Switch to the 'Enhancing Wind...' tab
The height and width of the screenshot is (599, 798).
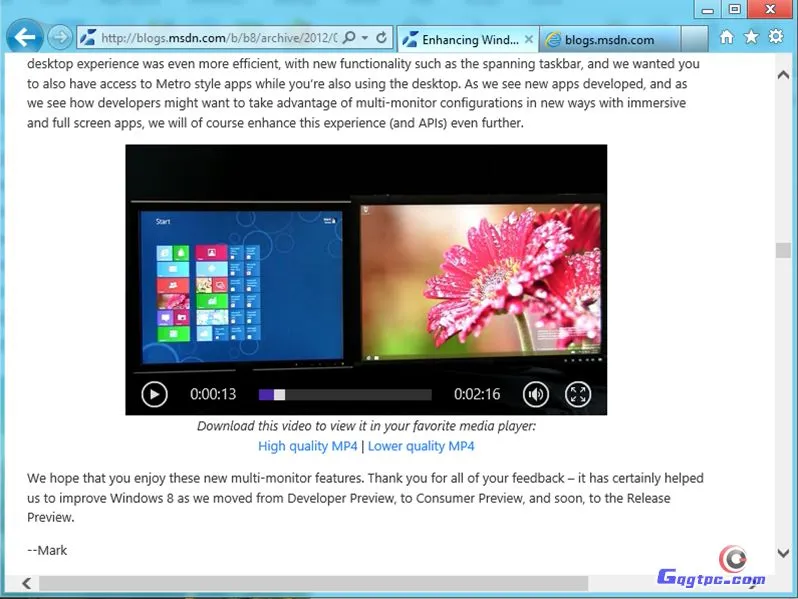coord(462,40)
